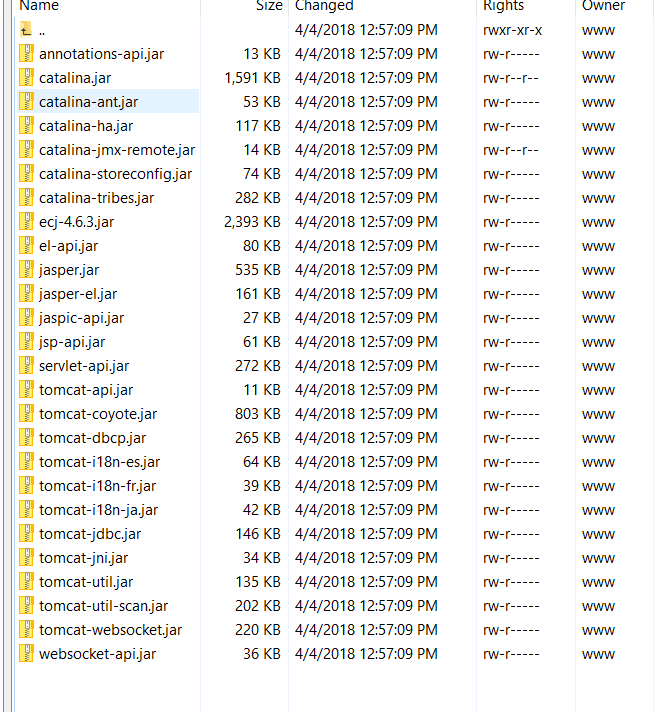Select the file name tomcat-util-scan.jar
This screenshot has height=712, width=669.
(104, 606)
